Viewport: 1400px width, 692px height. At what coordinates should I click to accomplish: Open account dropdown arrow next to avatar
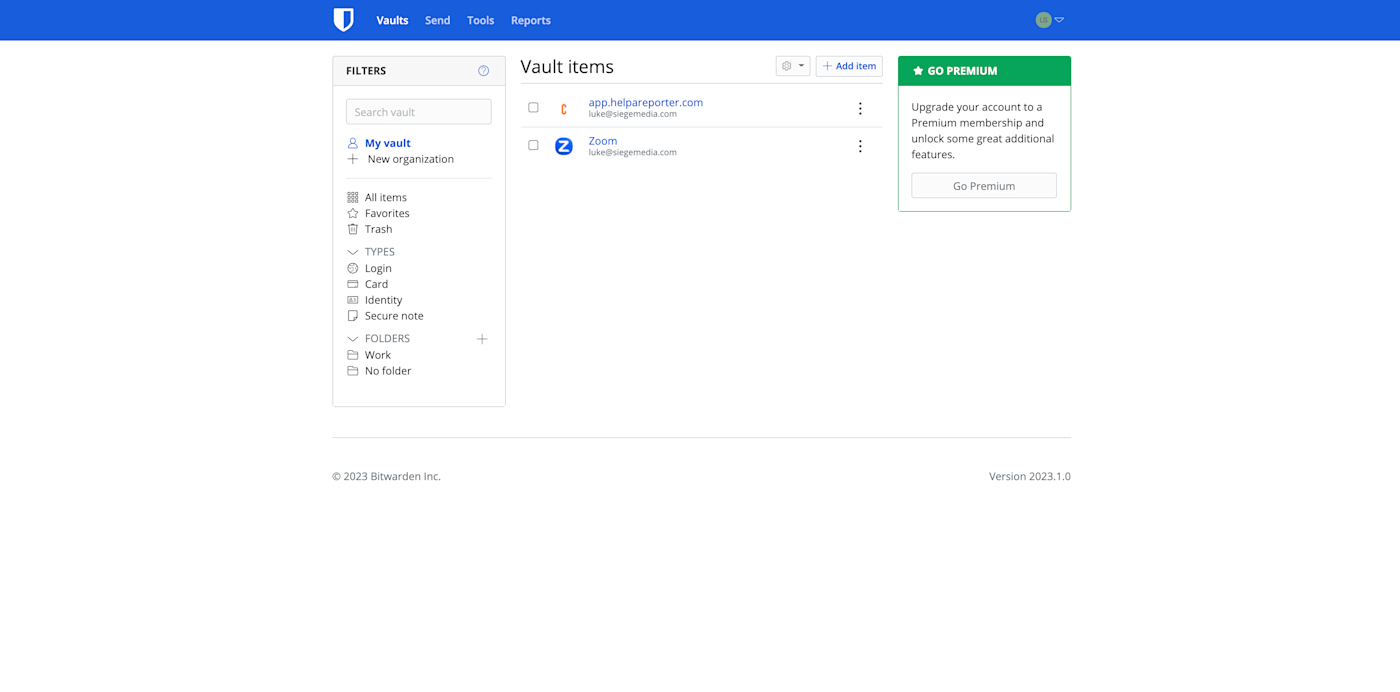1059,20
